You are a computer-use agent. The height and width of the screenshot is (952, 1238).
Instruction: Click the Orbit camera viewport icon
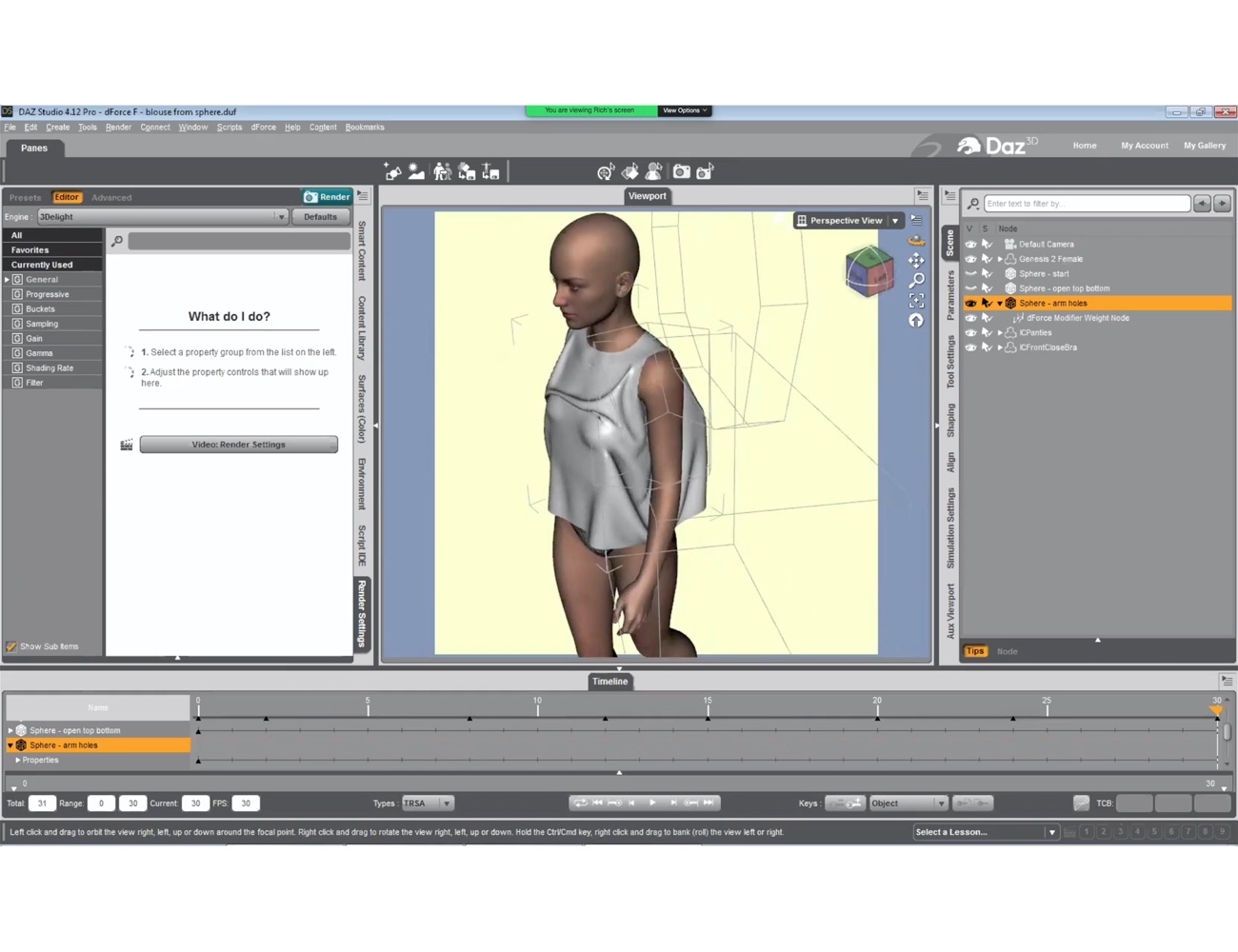pos(915,240)
